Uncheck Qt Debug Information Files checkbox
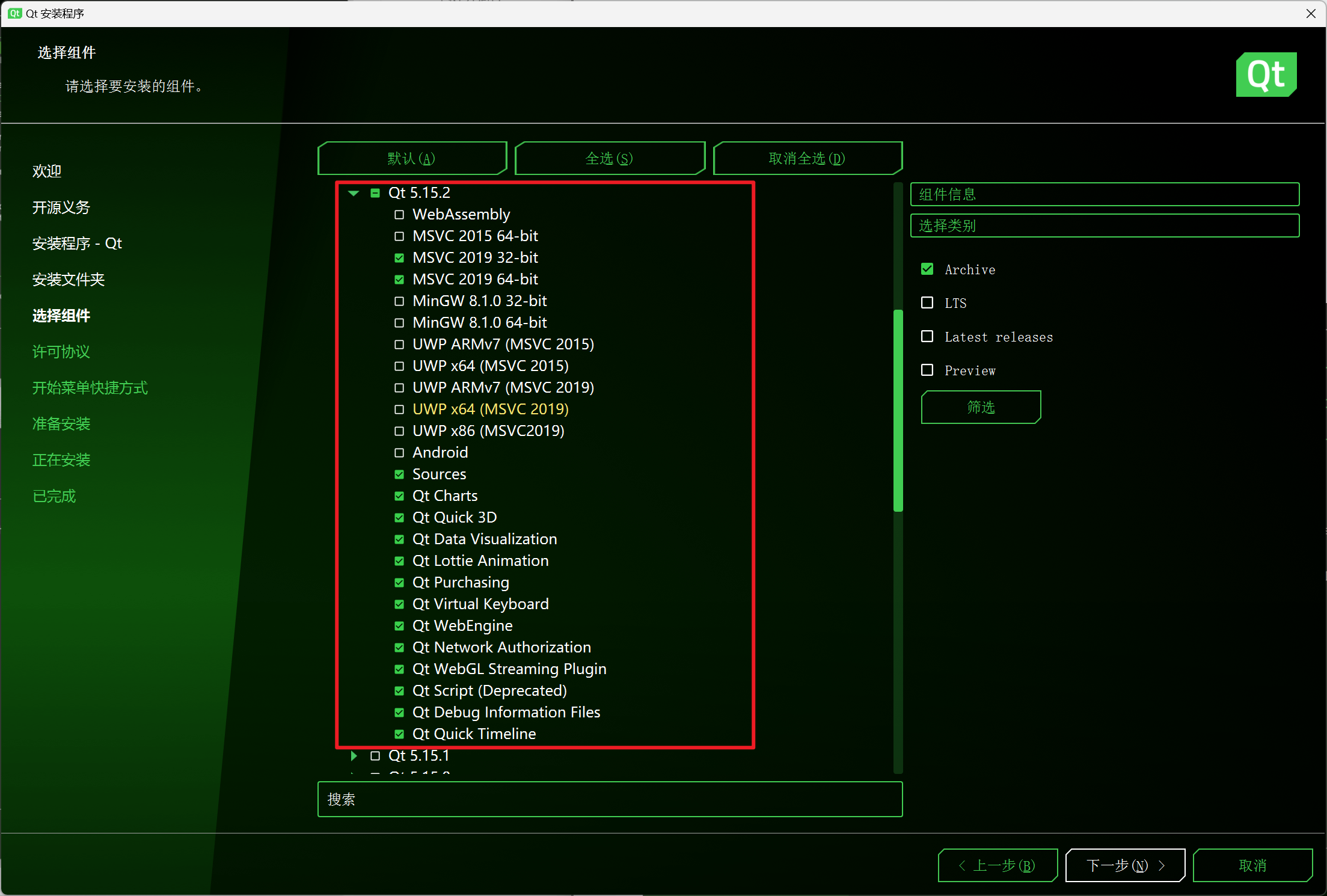Screen dimensions: 1327x896 [x=399, y=713]
